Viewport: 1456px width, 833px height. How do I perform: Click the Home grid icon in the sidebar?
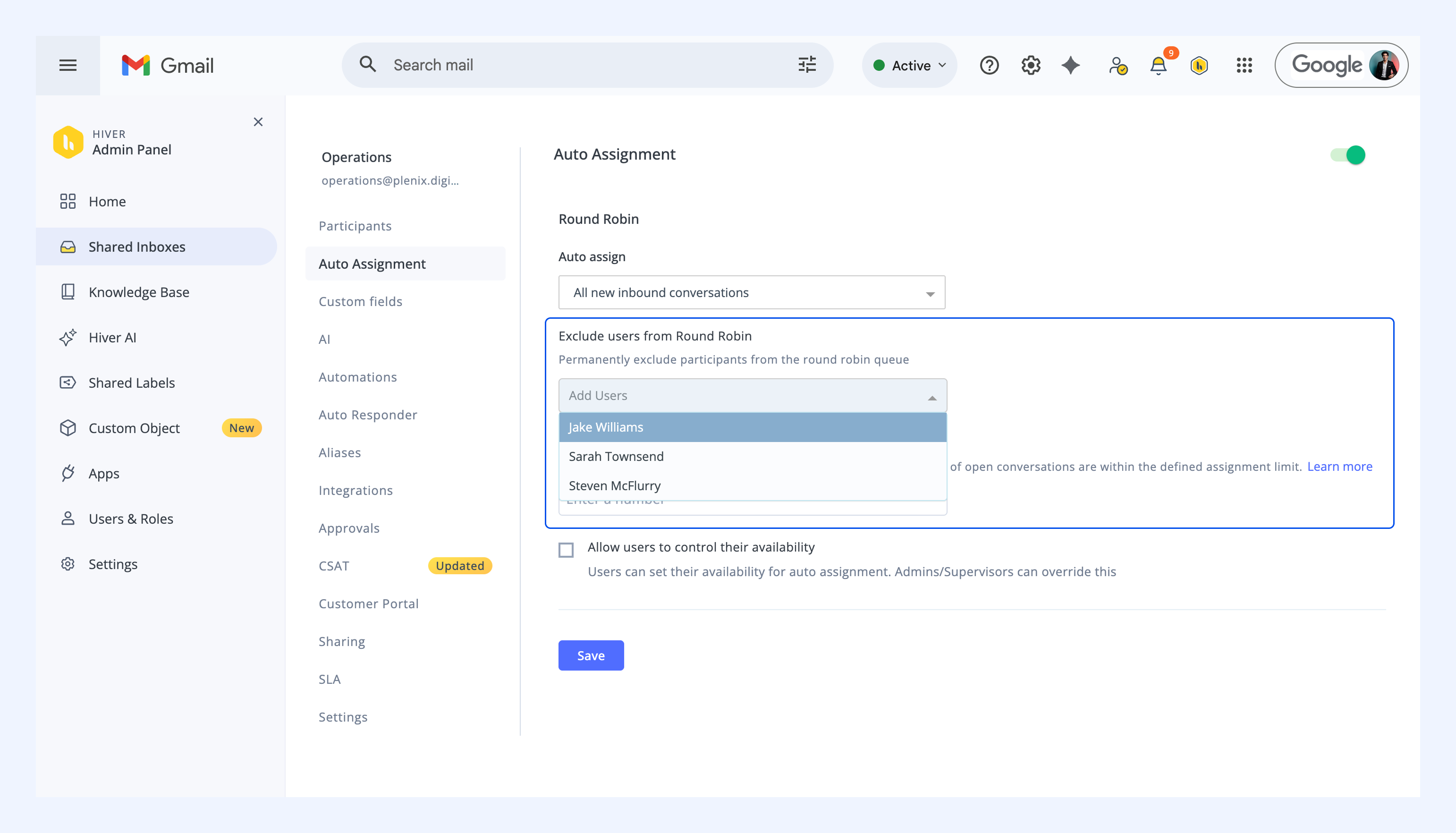click(68, 201)
